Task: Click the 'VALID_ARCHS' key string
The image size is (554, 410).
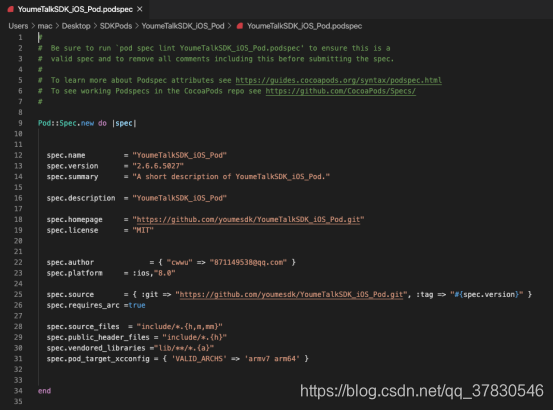Action: (199, 359)
